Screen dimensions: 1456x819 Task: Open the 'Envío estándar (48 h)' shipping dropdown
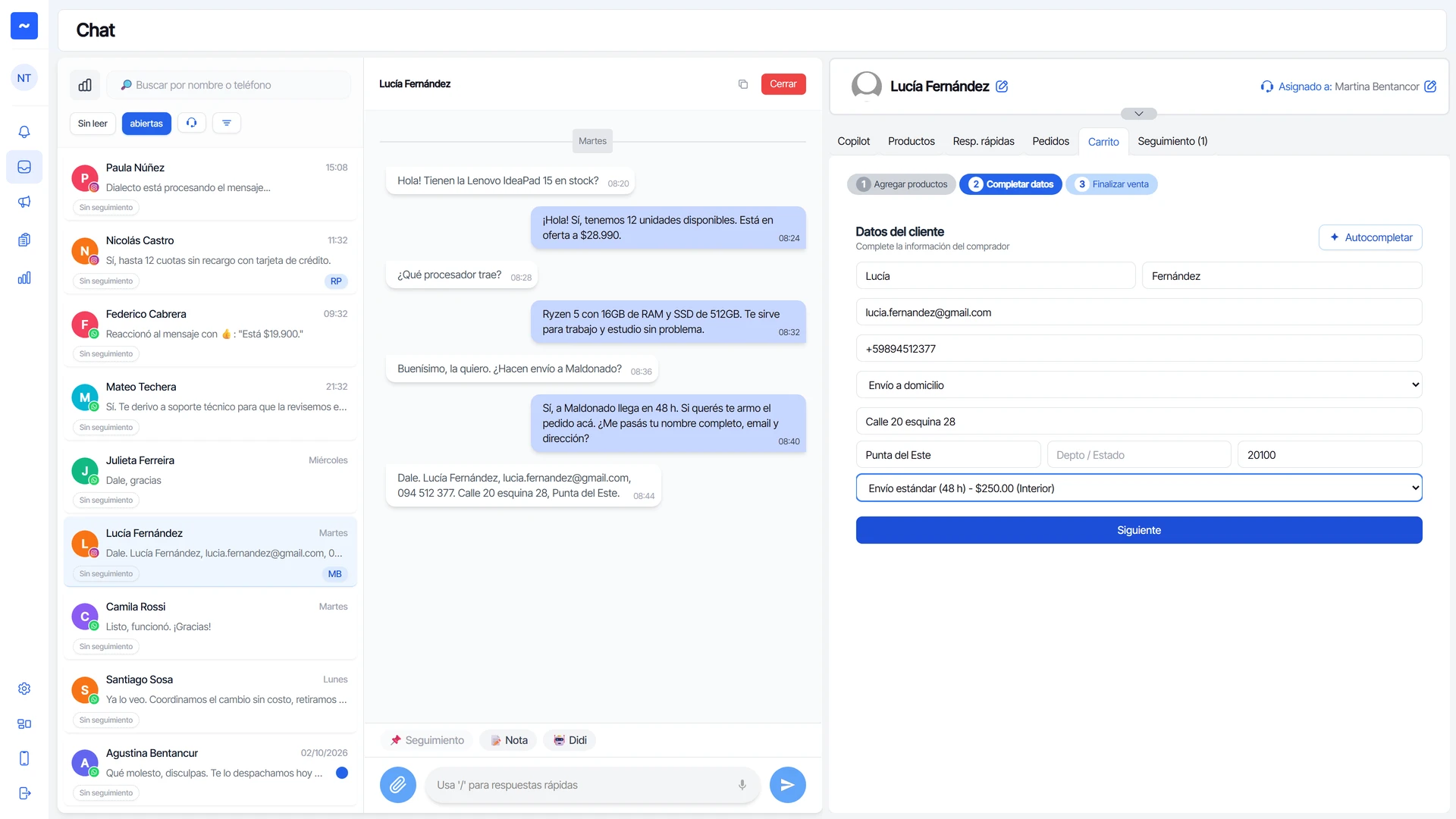coord(1139,488)
